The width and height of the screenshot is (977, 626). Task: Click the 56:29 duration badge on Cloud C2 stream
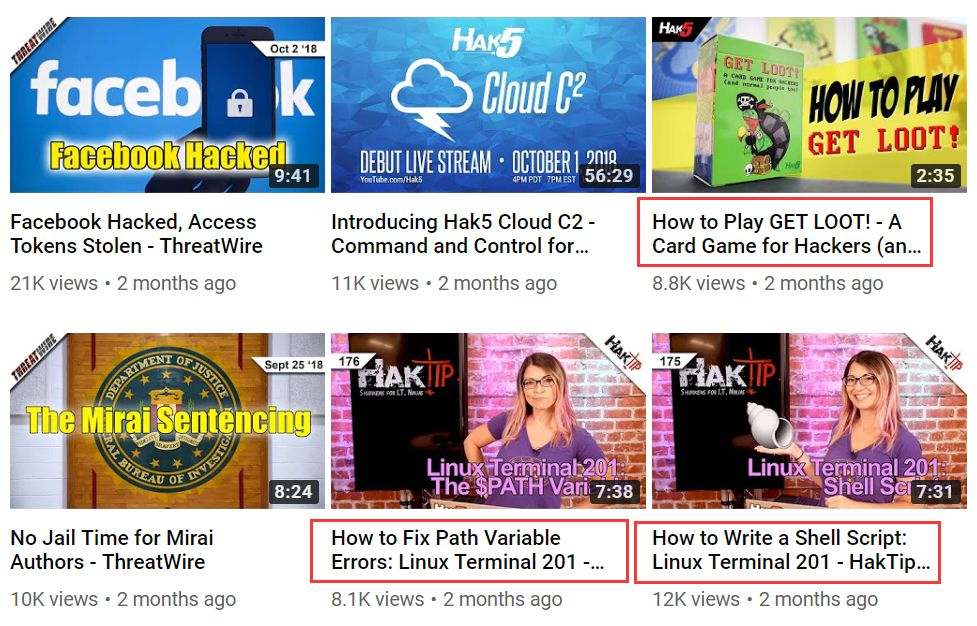608,176
